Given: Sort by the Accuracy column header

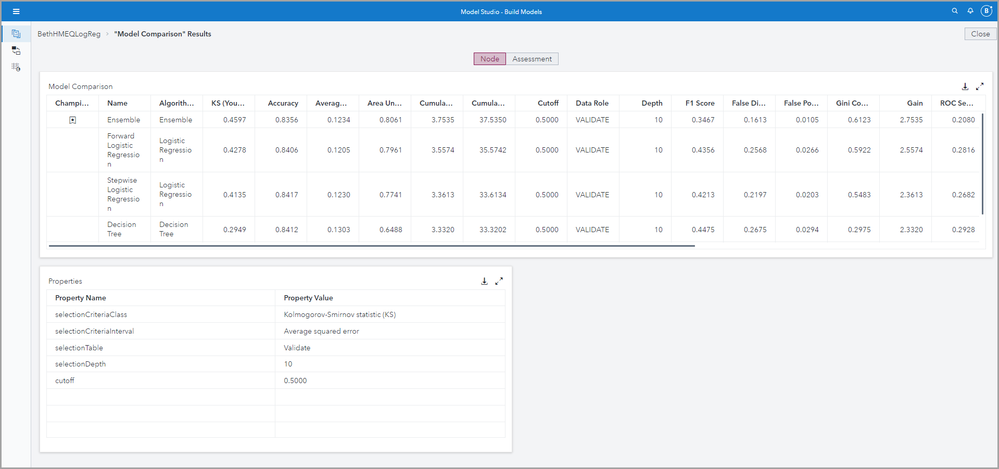Looking at the screenshot, I should [x=283, y=103].
